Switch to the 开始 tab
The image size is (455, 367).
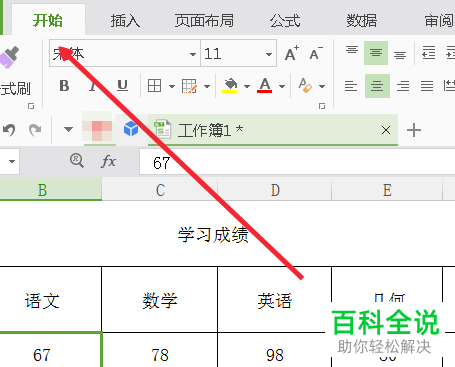coord(48,21)
